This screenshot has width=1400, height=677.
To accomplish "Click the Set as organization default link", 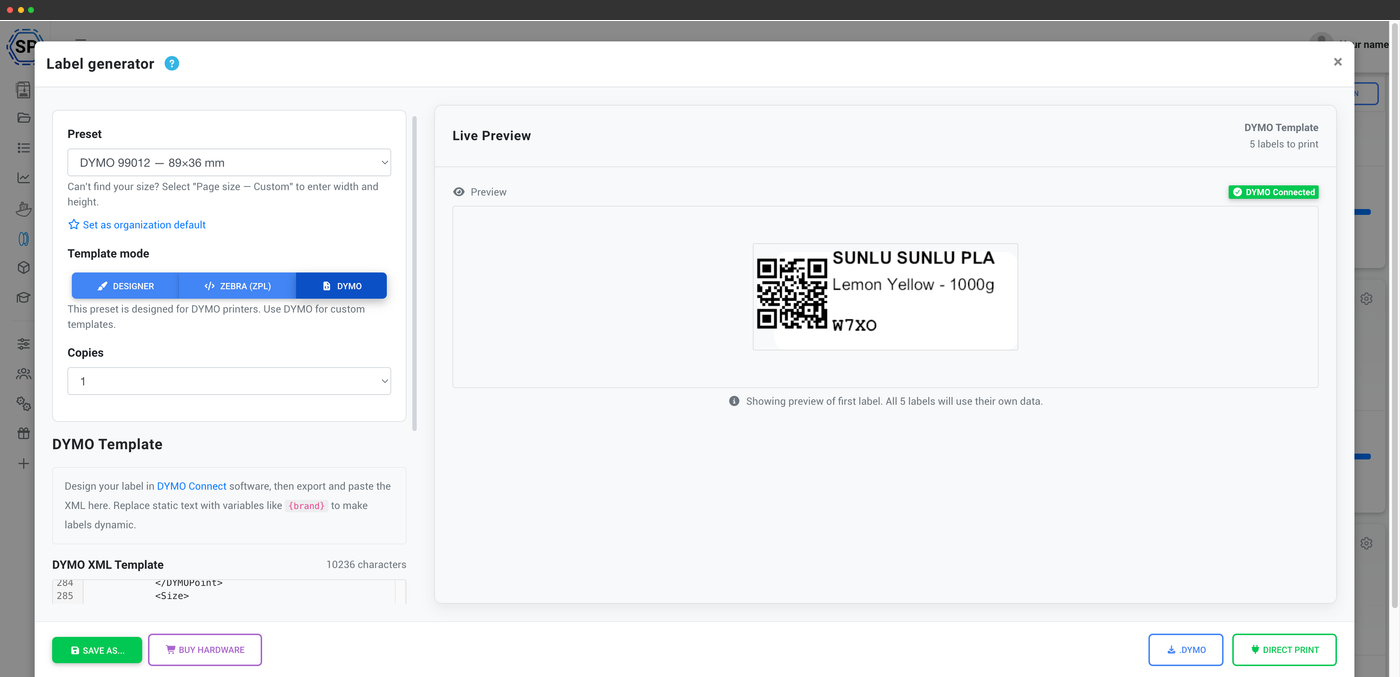I will 137,225.
